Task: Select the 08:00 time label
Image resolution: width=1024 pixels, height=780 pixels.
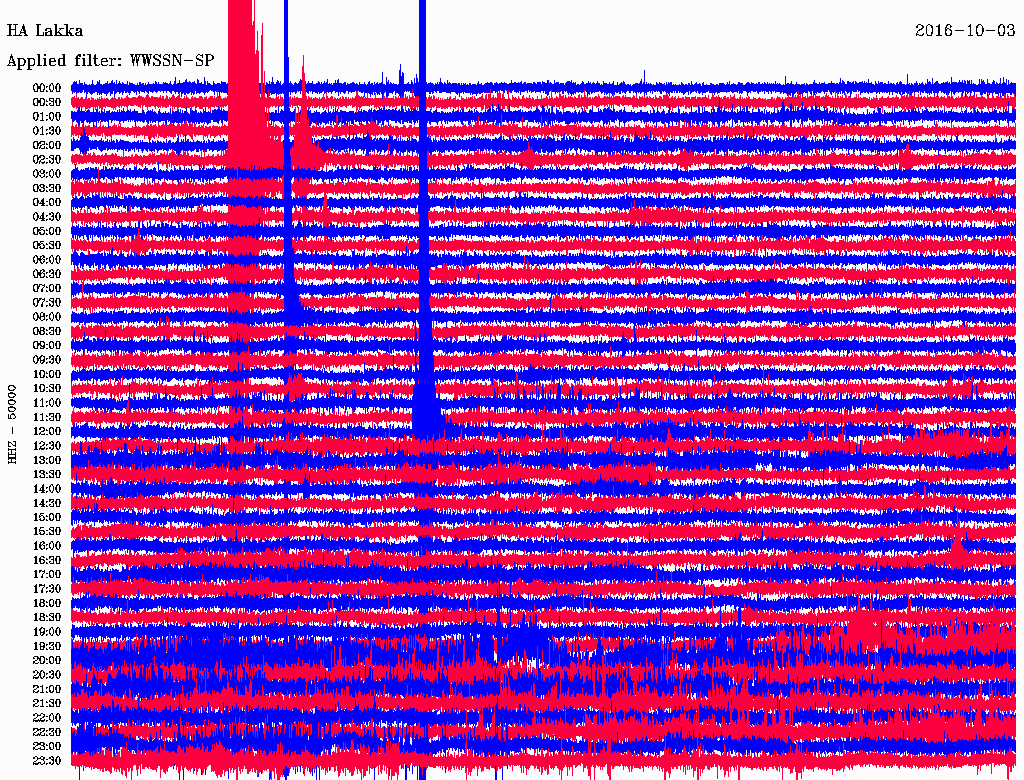Action: 47,317
